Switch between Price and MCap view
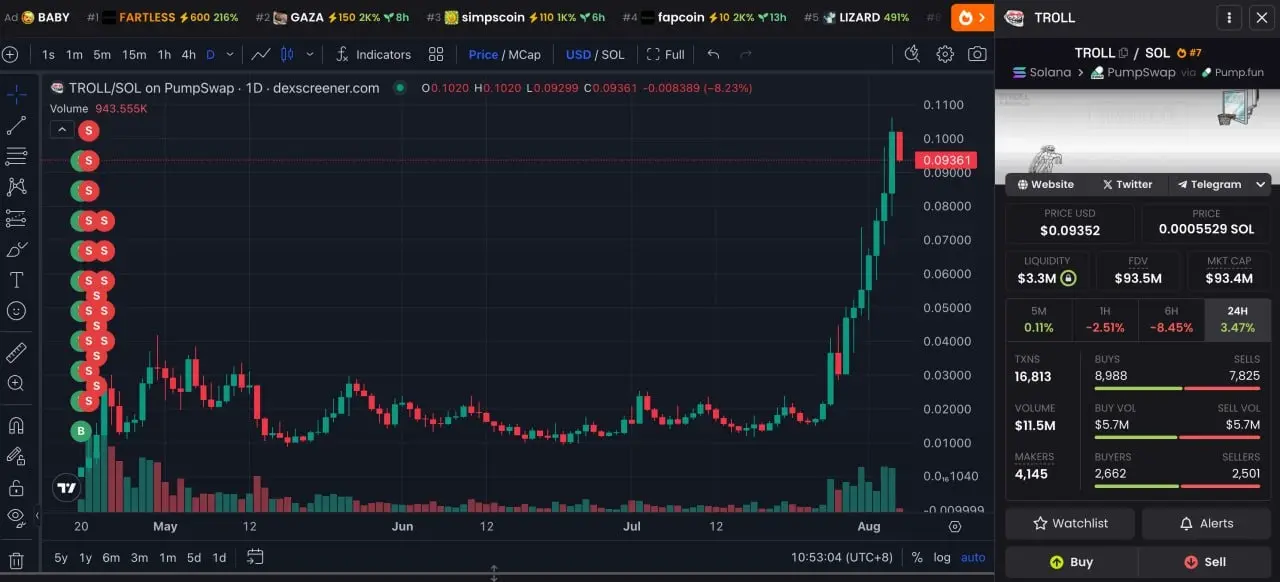 (504, 54)
